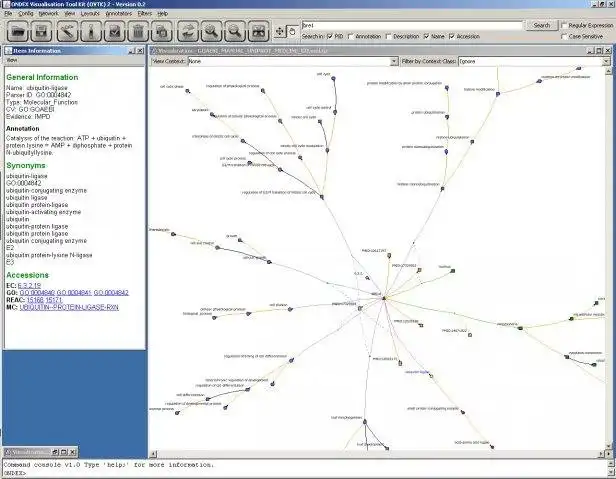Click the magic wand toolbar icon

coord(67,31)
